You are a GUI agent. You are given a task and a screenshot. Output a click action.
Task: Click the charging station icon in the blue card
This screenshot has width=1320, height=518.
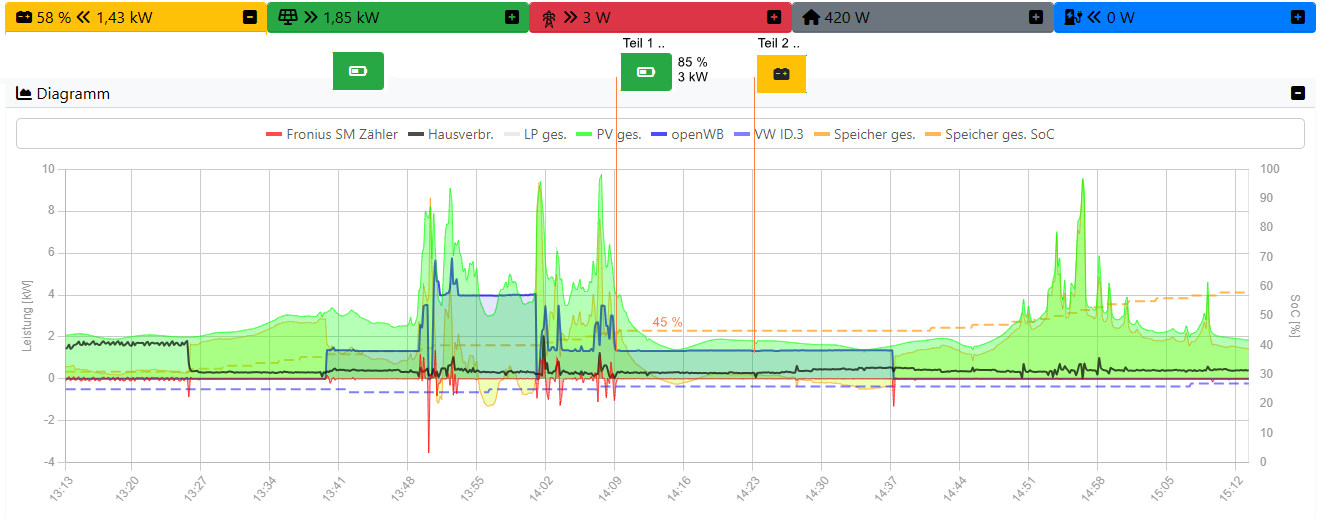click(1073, 17)
